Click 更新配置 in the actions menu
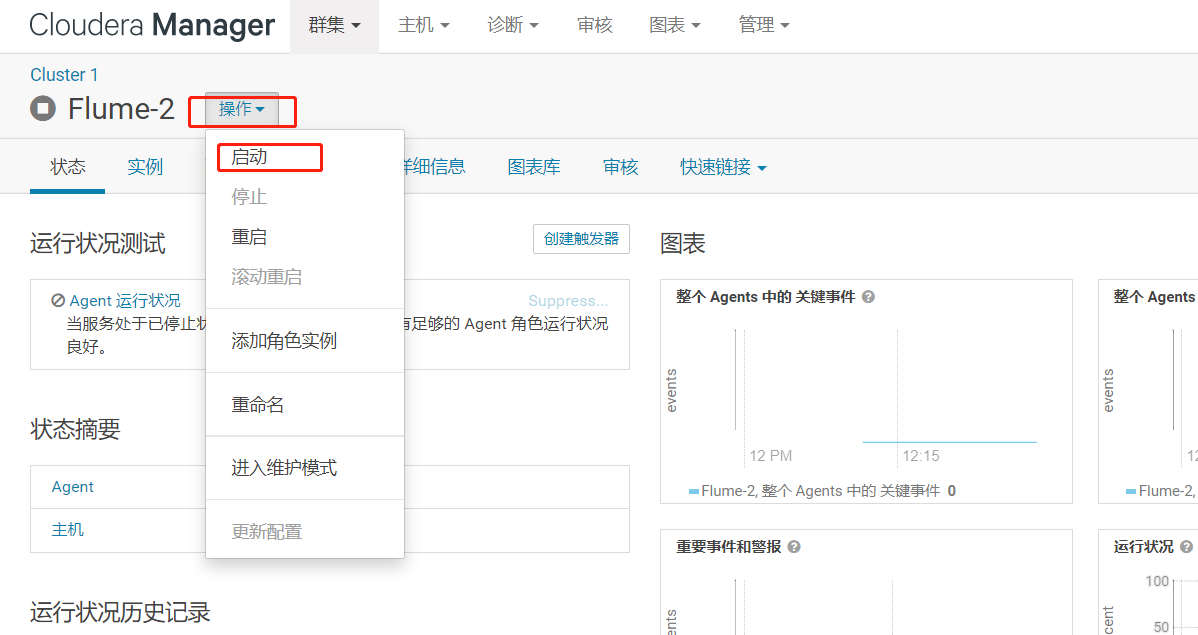 click(x=304, y=531)
